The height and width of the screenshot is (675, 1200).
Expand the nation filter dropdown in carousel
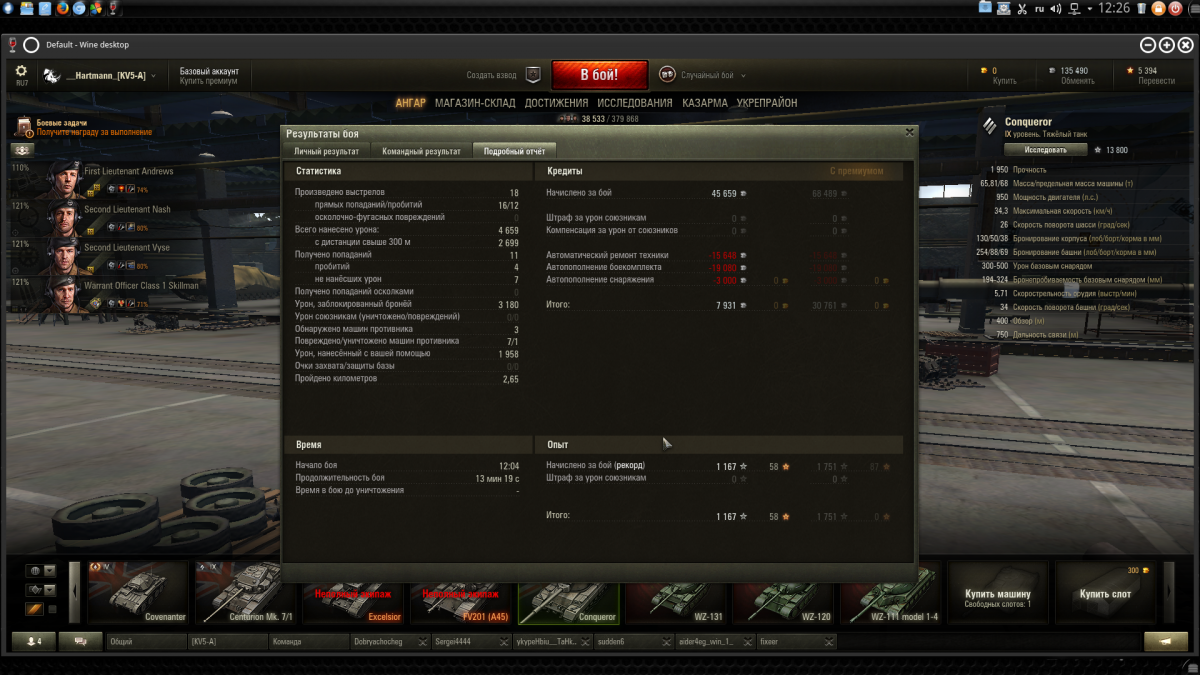click(49, 570)
